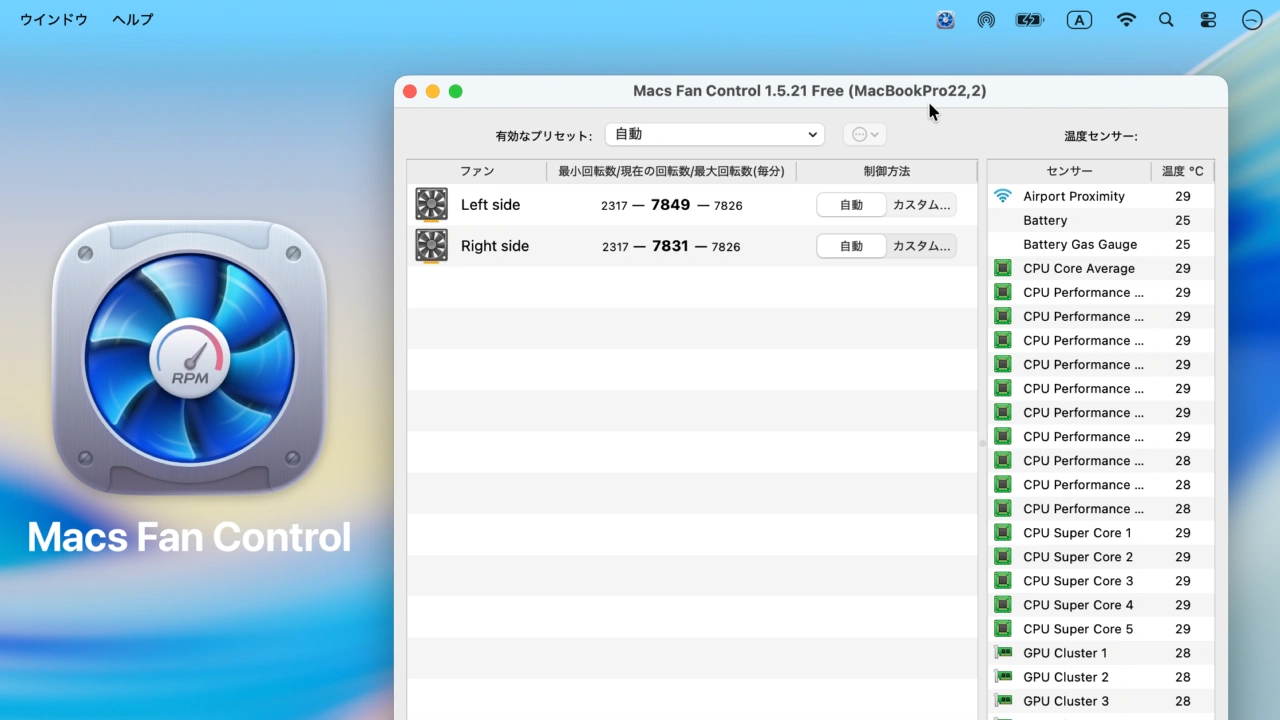The height and width of the screenshot is (720, 1280).
Task: Open Control Center in menu bar
Action: (x=1208, y=20)
